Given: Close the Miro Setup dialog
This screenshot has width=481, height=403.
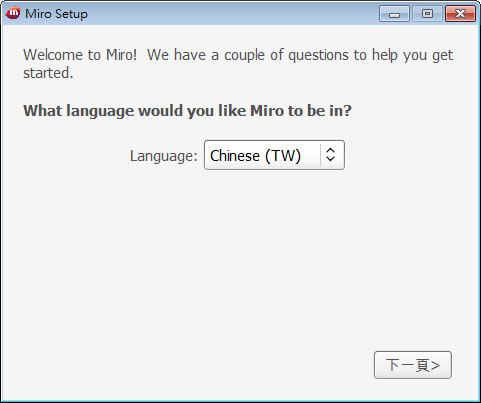Looking at the screenshot, I should (x=460, y=14).
